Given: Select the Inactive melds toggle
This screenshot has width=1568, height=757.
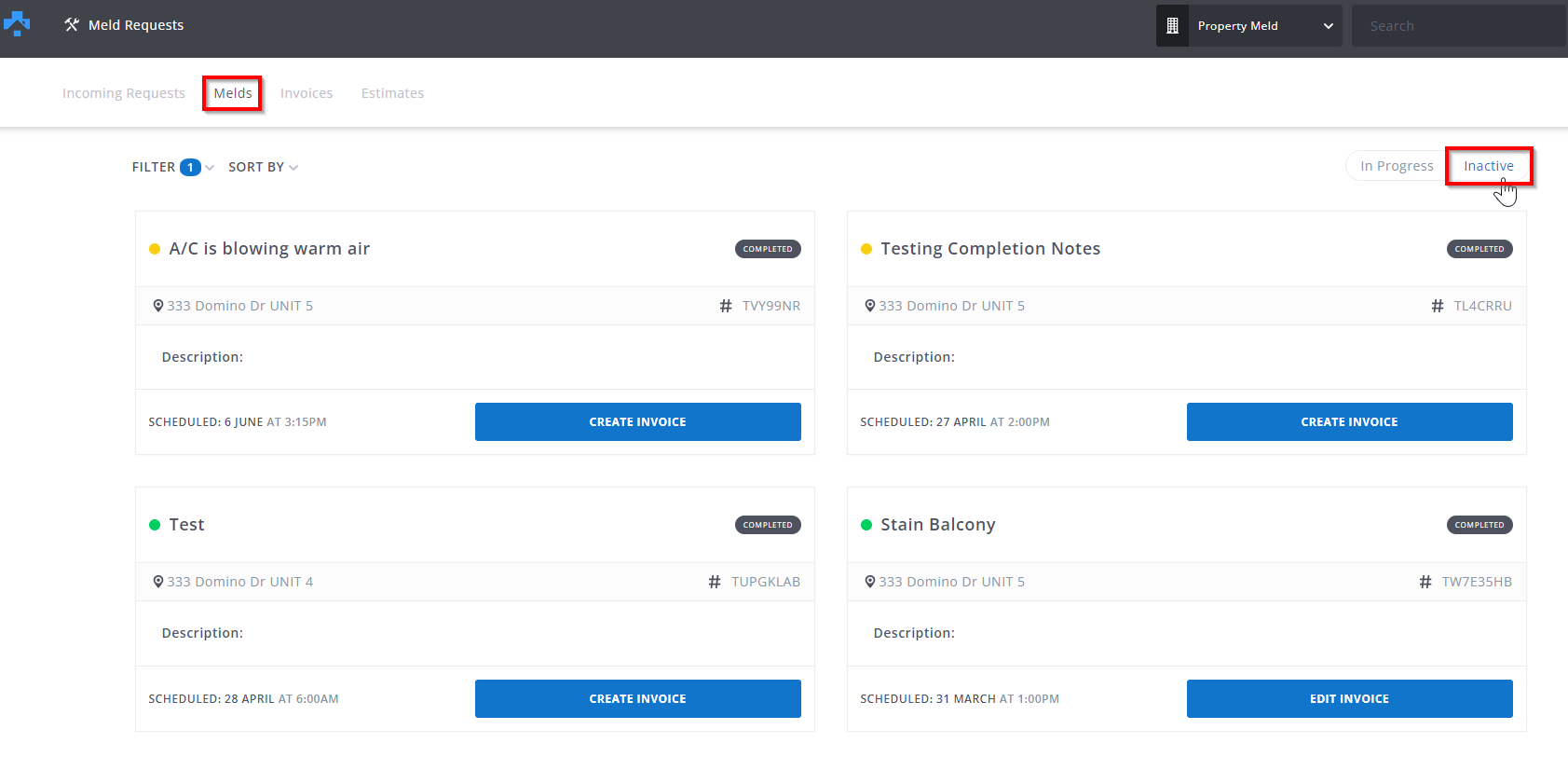Looking at the screenshot, I should [x=1488, y=166].
